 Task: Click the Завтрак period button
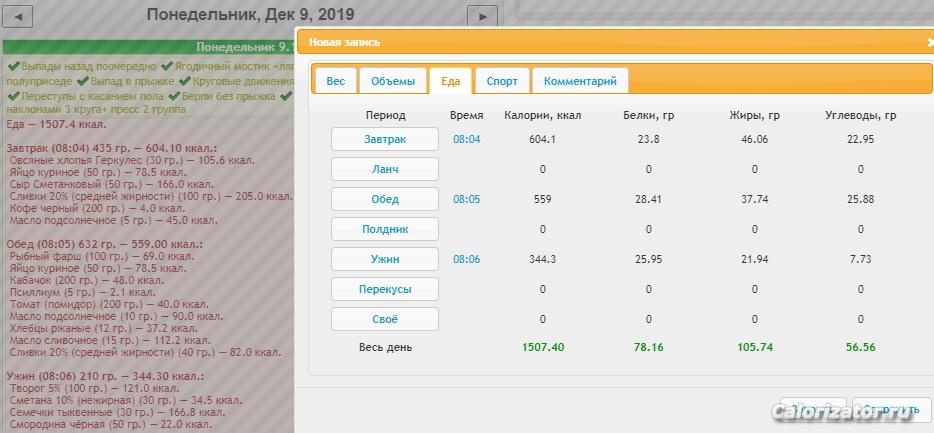pyautogui.click(x=385, y=139)
